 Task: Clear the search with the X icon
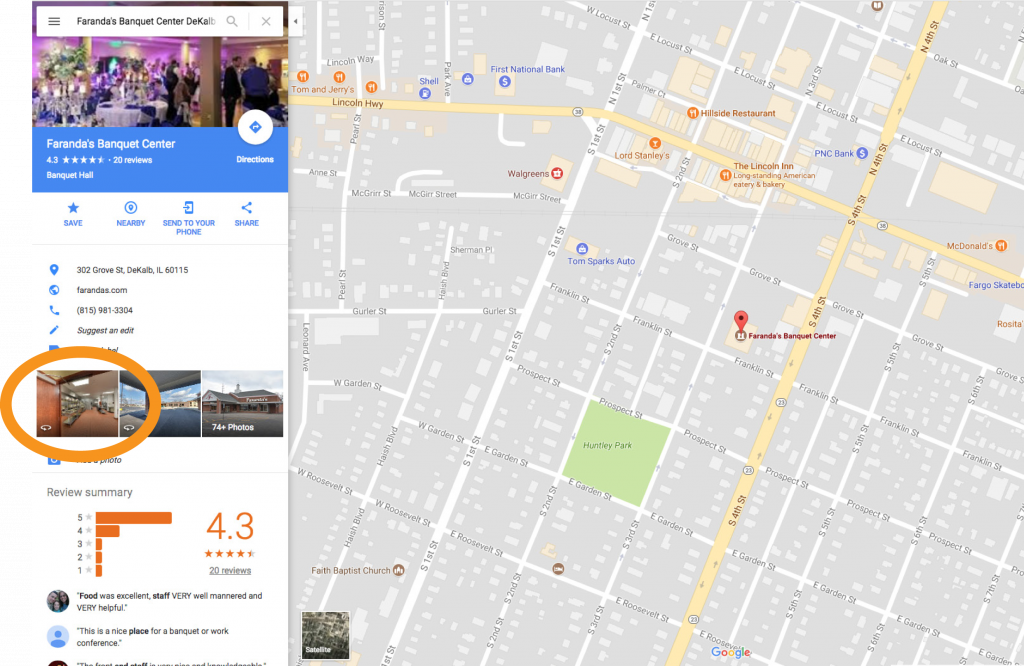[266, 22]
